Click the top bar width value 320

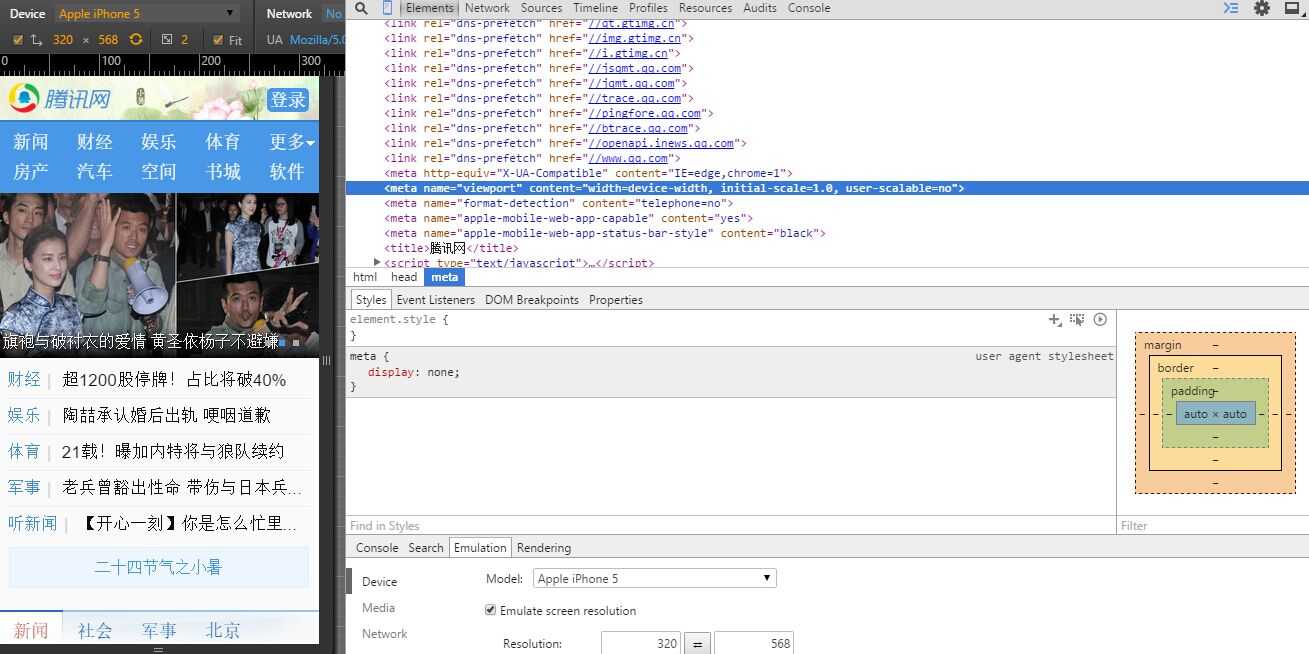(63, 40)
